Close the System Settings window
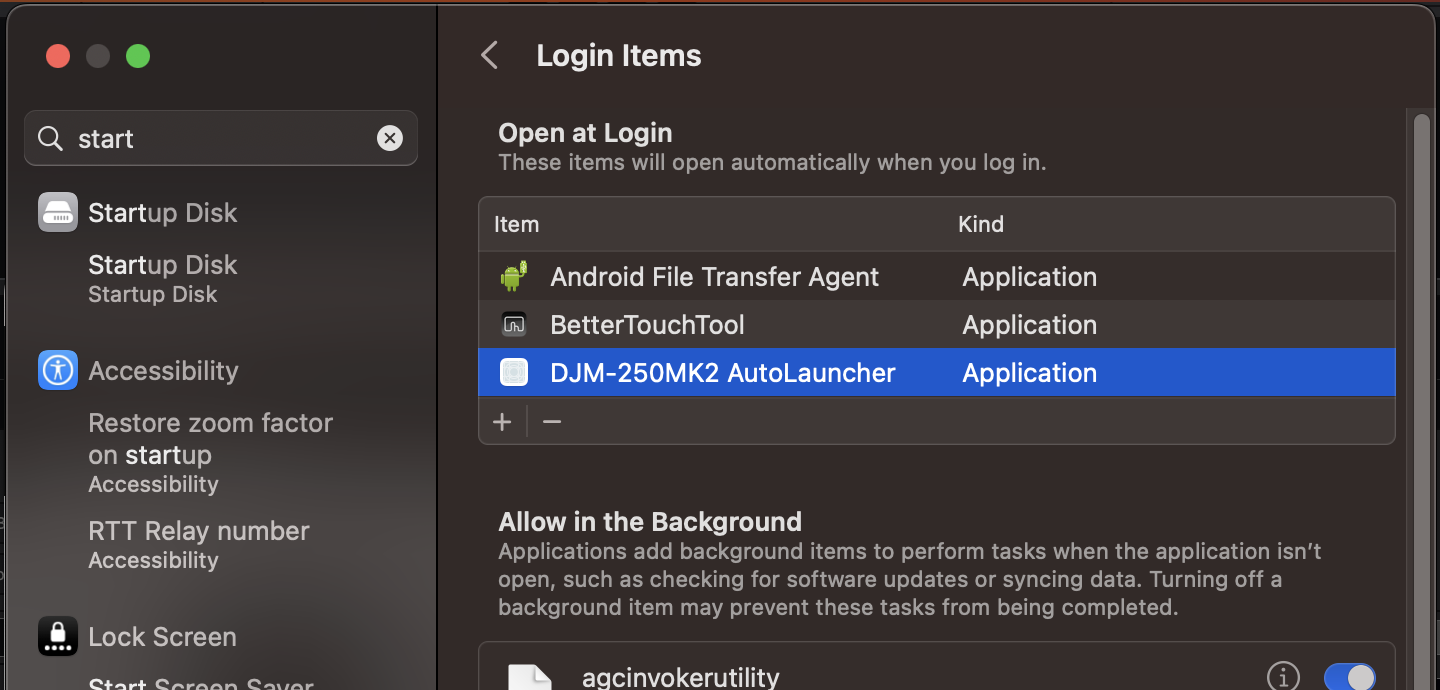 (58, 56)
